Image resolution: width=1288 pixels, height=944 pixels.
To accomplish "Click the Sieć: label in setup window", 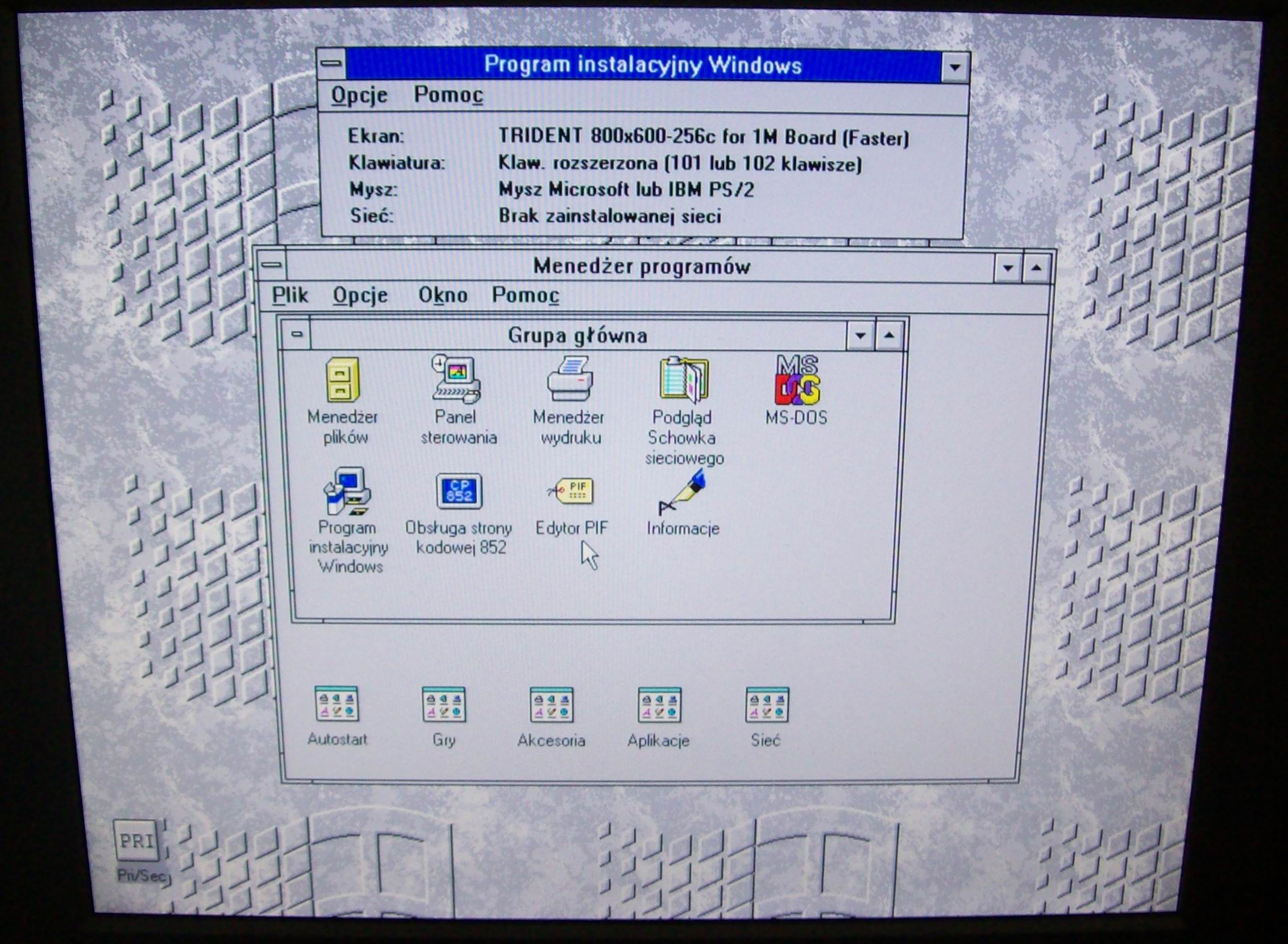I will 371,216.
